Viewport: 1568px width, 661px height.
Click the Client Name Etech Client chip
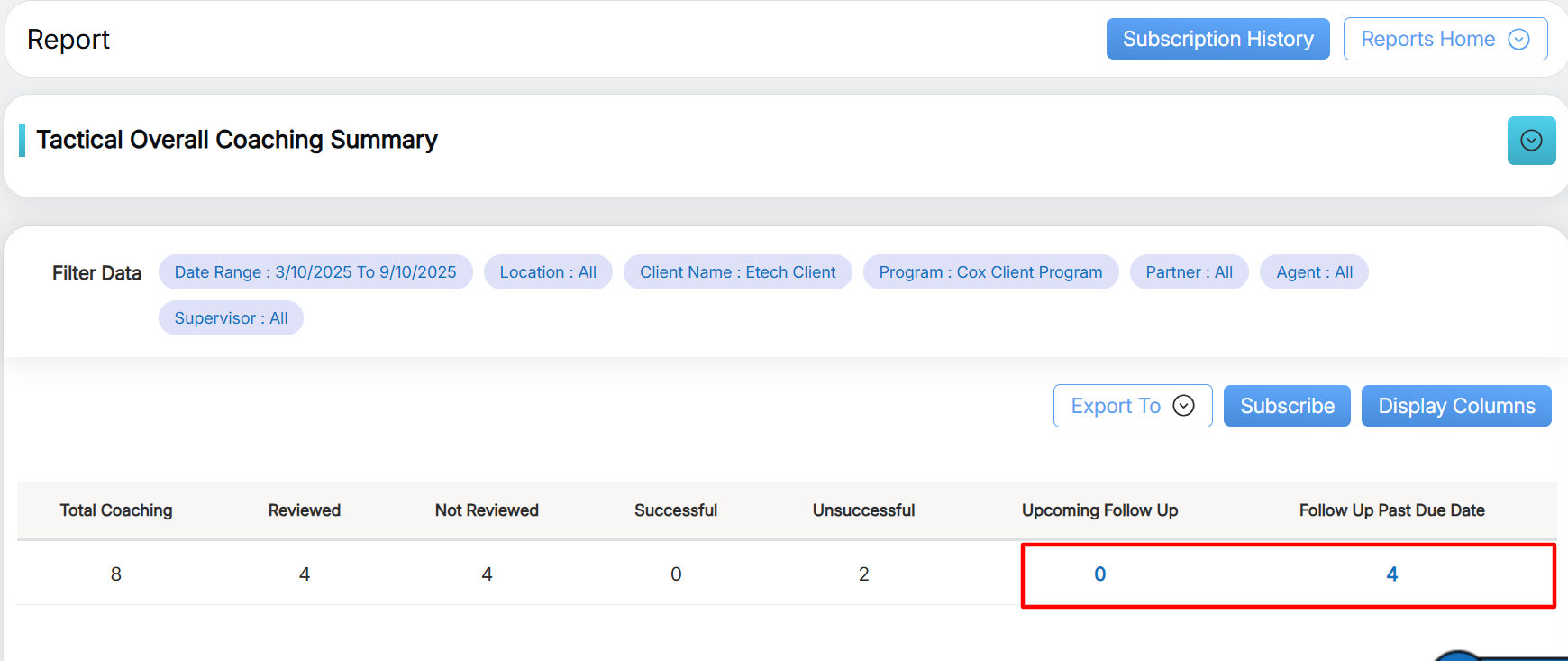[737, 272]
